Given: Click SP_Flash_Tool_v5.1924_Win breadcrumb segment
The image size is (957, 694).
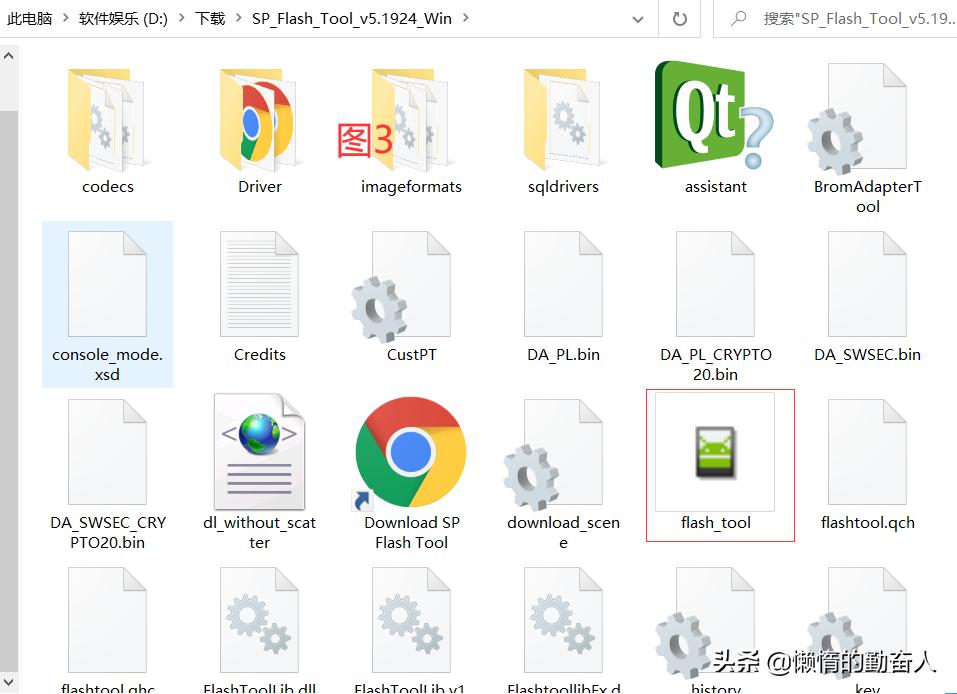Looking at the screenshot, I should click(352, 18).
